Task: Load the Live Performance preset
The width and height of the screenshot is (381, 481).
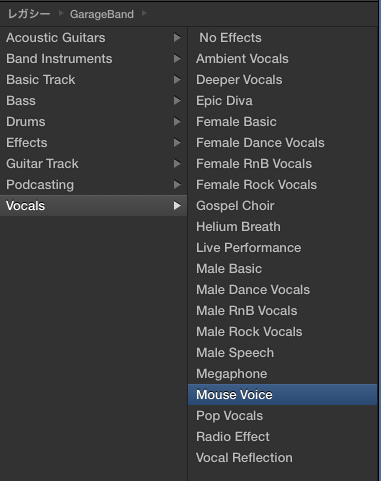Action: click(283, 248)
